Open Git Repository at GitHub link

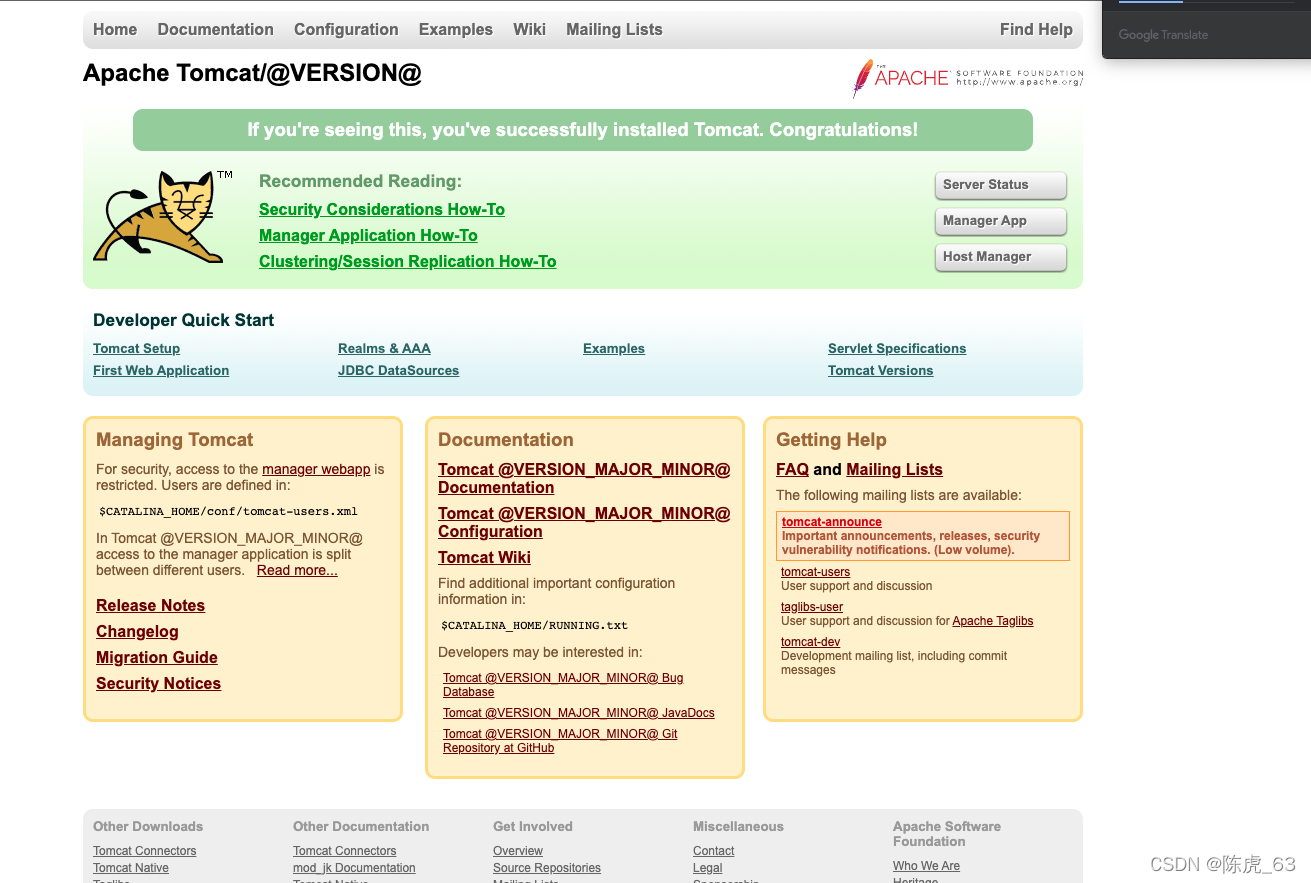pyautogui.click(x=560, y=740)
